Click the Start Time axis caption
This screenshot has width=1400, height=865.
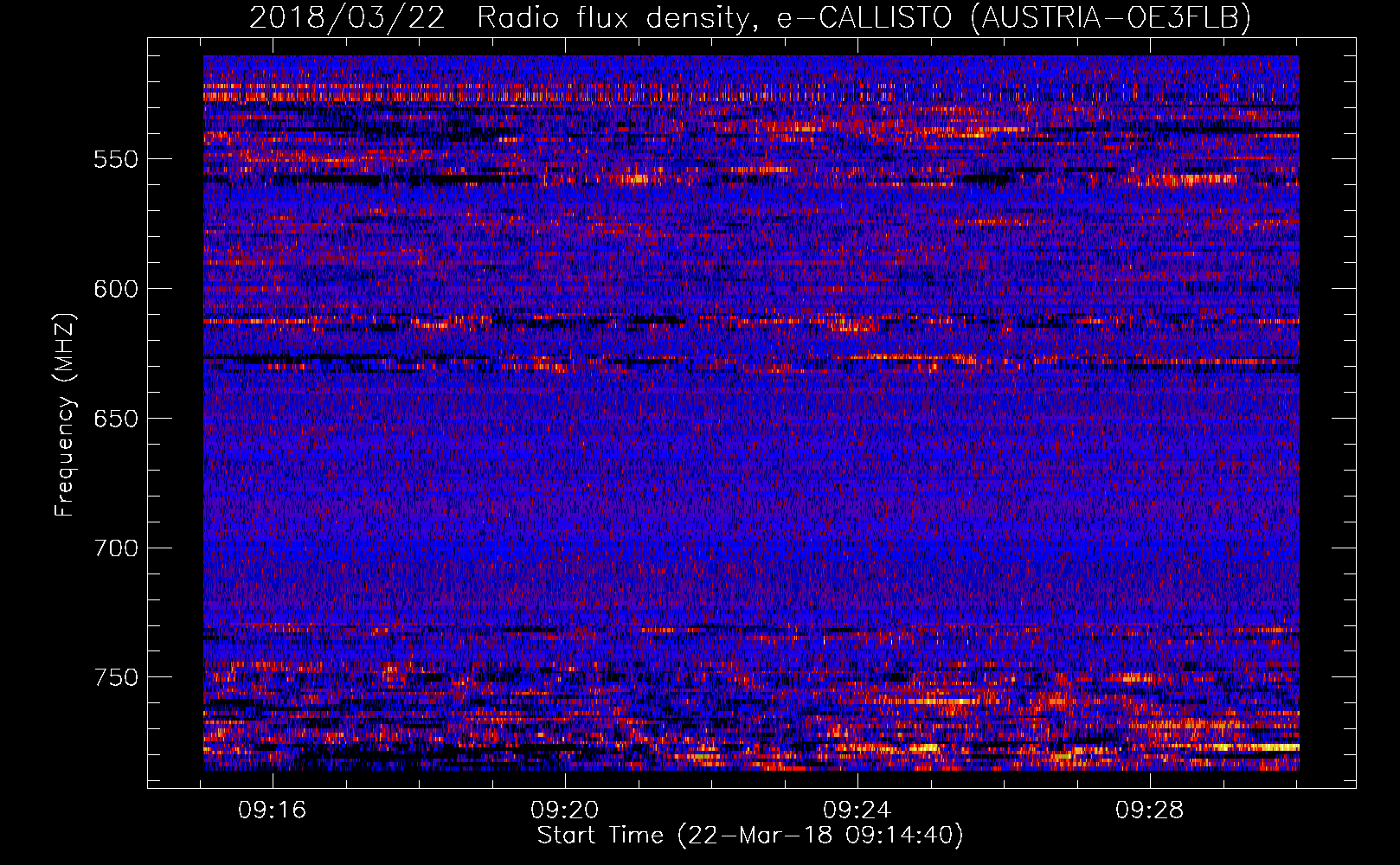(750, 836)
